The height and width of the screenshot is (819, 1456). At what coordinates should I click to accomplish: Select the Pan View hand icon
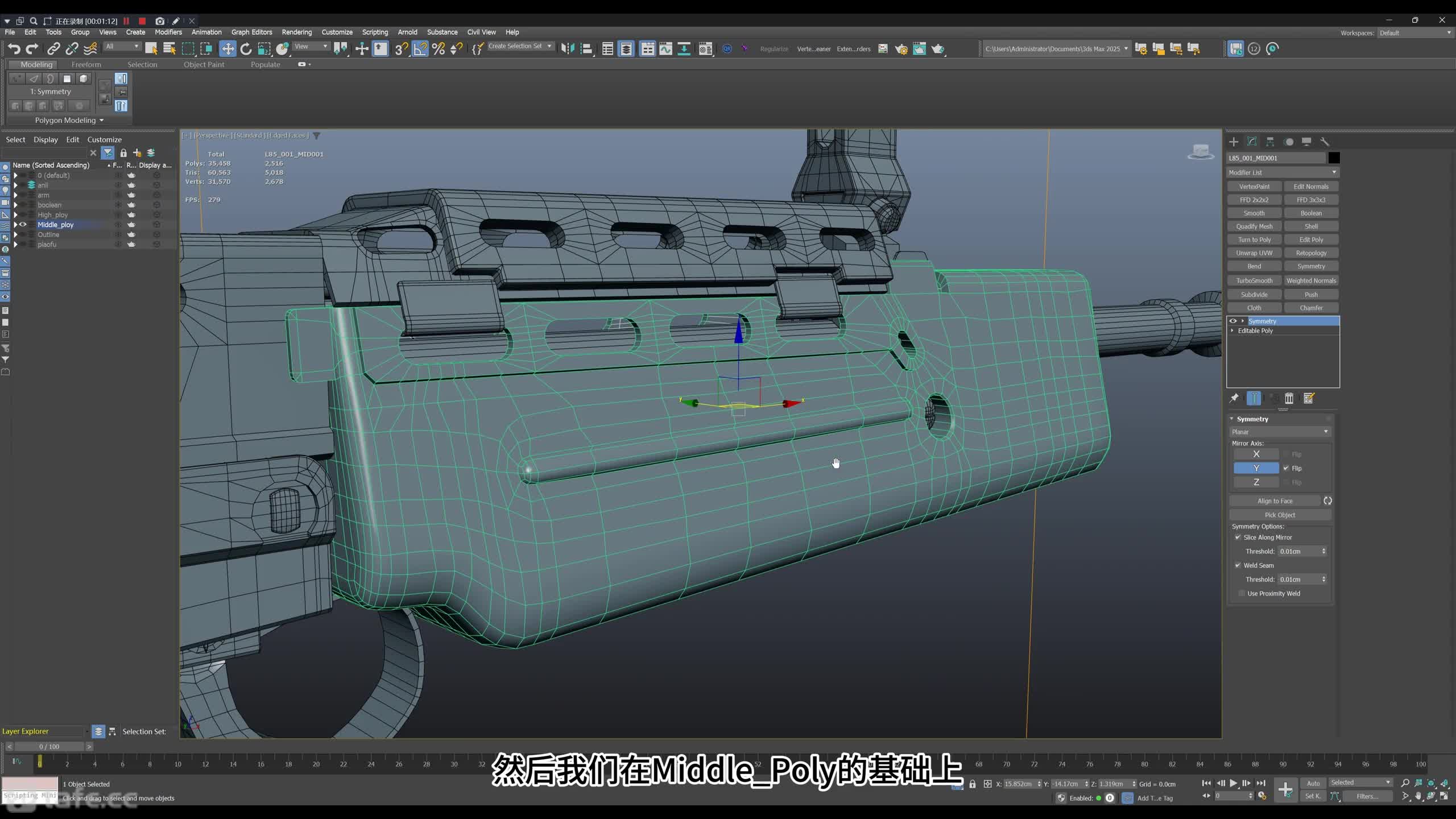[x=1418, y=796]
